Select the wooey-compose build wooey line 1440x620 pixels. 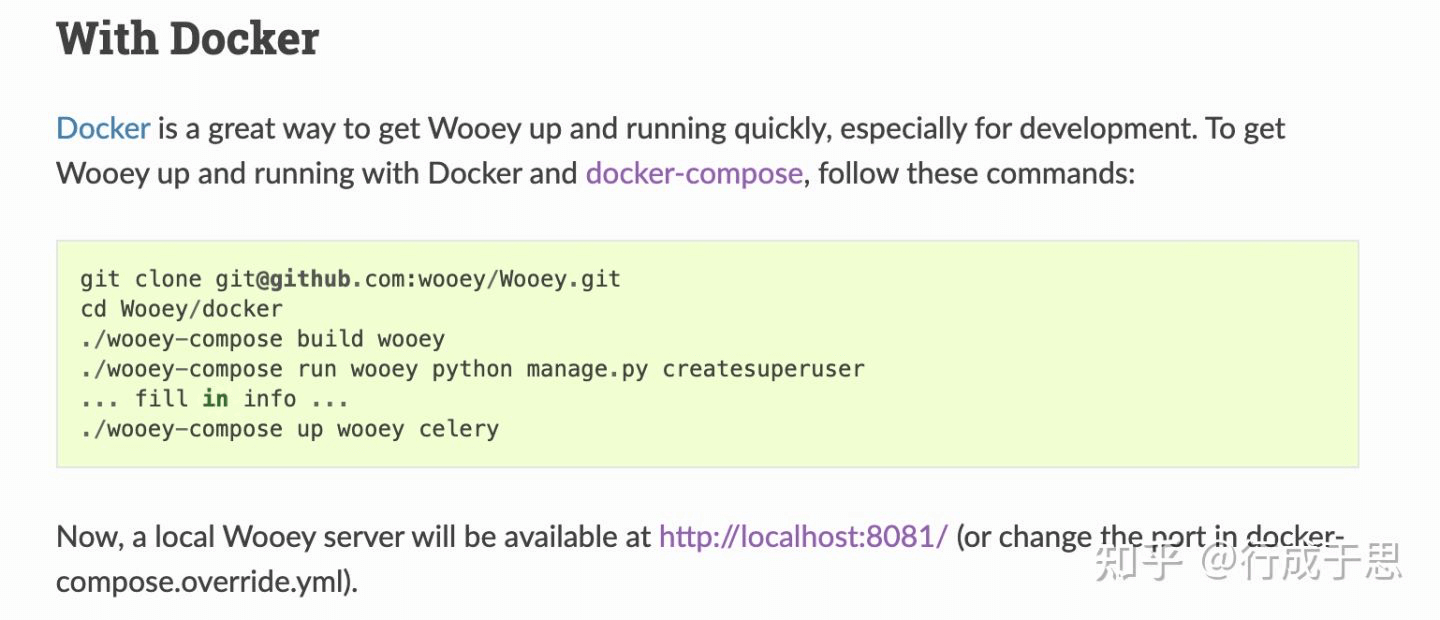pos(262,339)
